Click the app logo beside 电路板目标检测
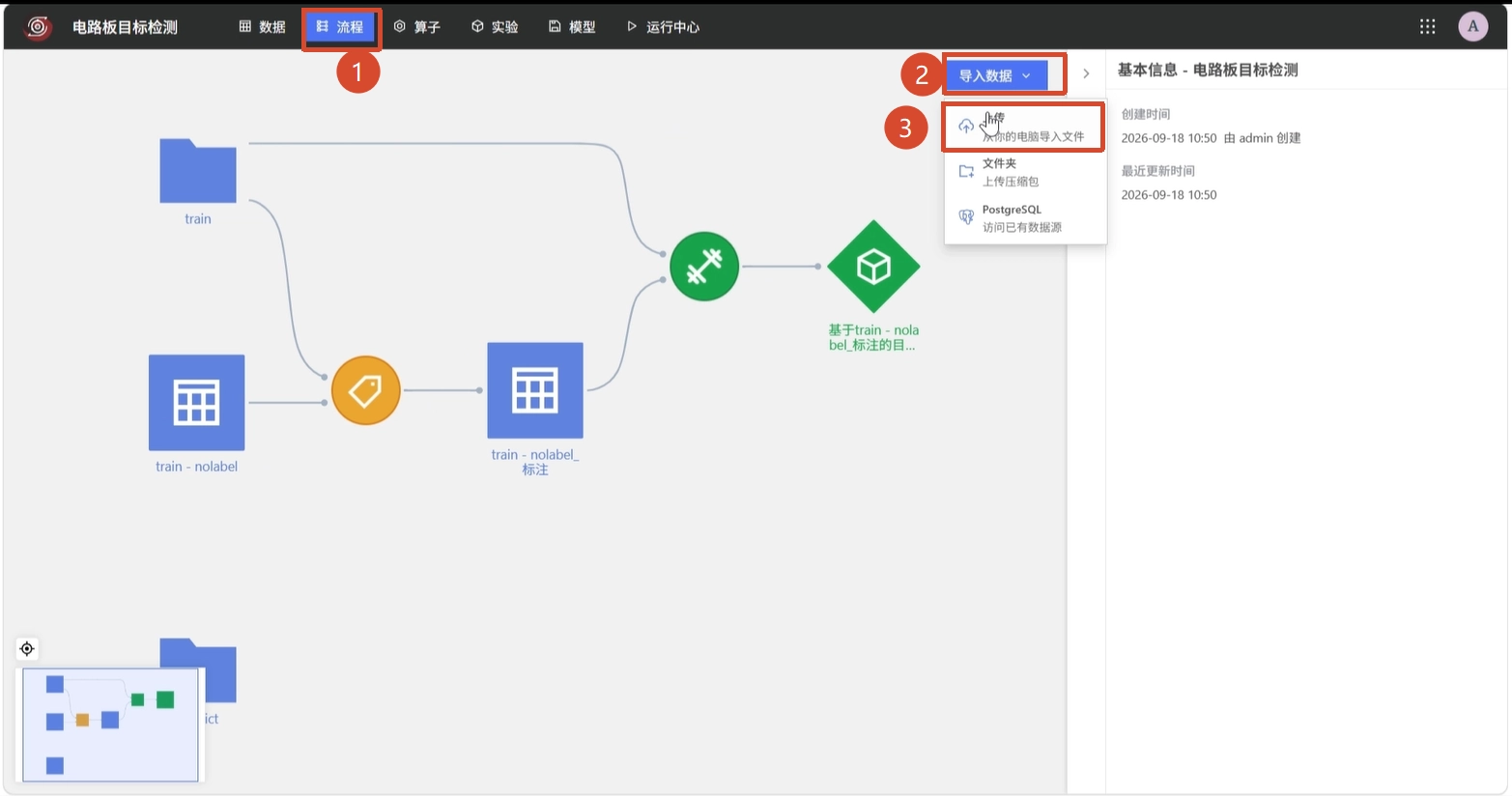Viewport: 1512px width, 796px height. (38, 27)
